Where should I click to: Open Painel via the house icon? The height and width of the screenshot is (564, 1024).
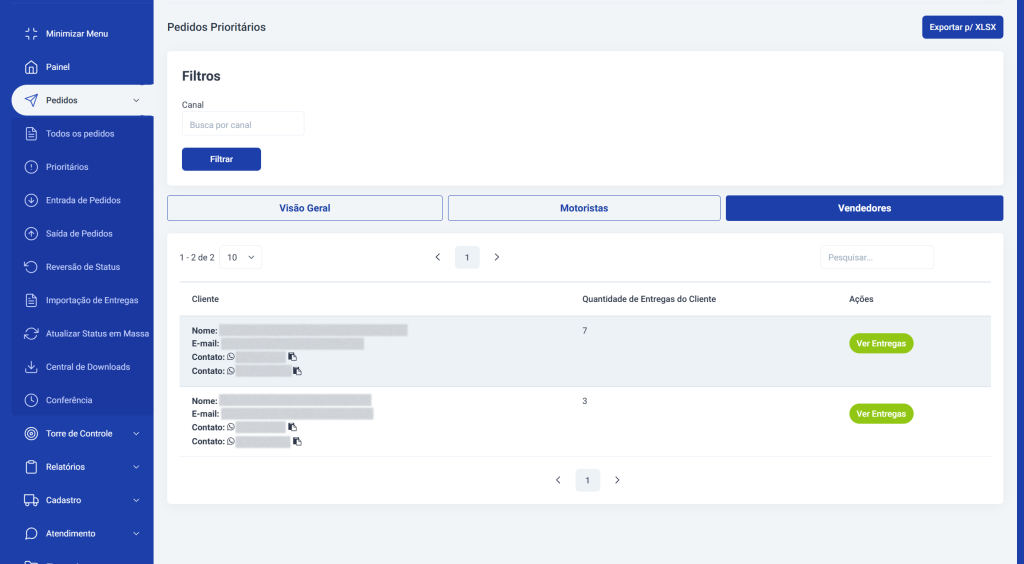point(31,67)
